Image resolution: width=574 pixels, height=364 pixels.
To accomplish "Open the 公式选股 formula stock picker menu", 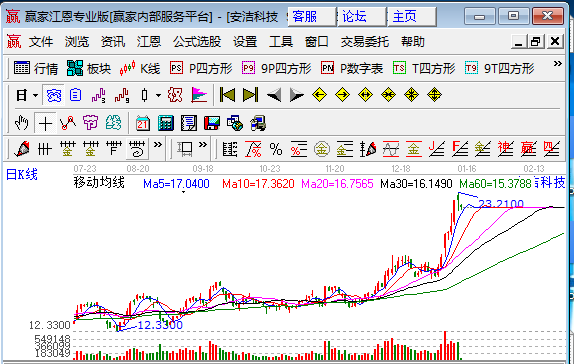I will pyautogui.click(x=197, y=42).
